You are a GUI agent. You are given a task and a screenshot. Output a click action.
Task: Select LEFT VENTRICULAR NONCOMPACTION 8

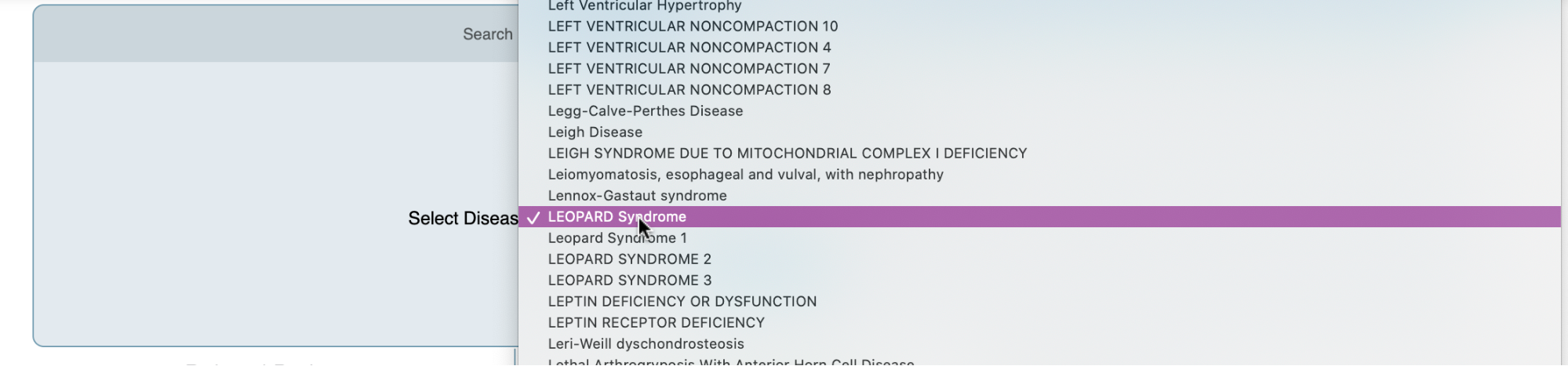tap(1039, 89)
